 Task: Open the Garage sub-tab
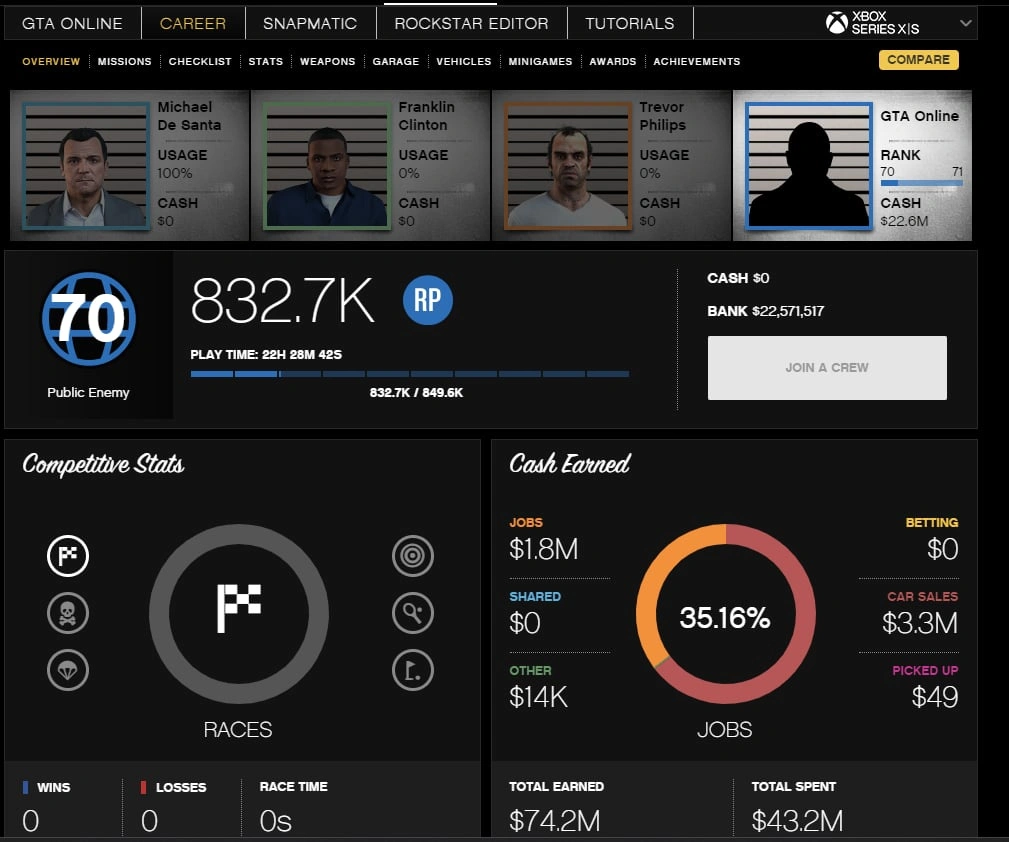click(395, 61)
